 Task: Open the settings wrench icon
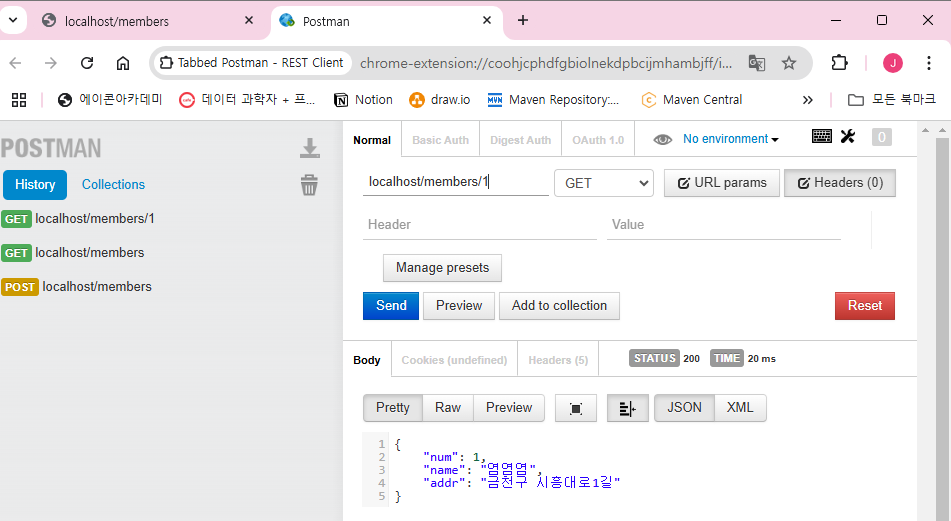point(848,136)
